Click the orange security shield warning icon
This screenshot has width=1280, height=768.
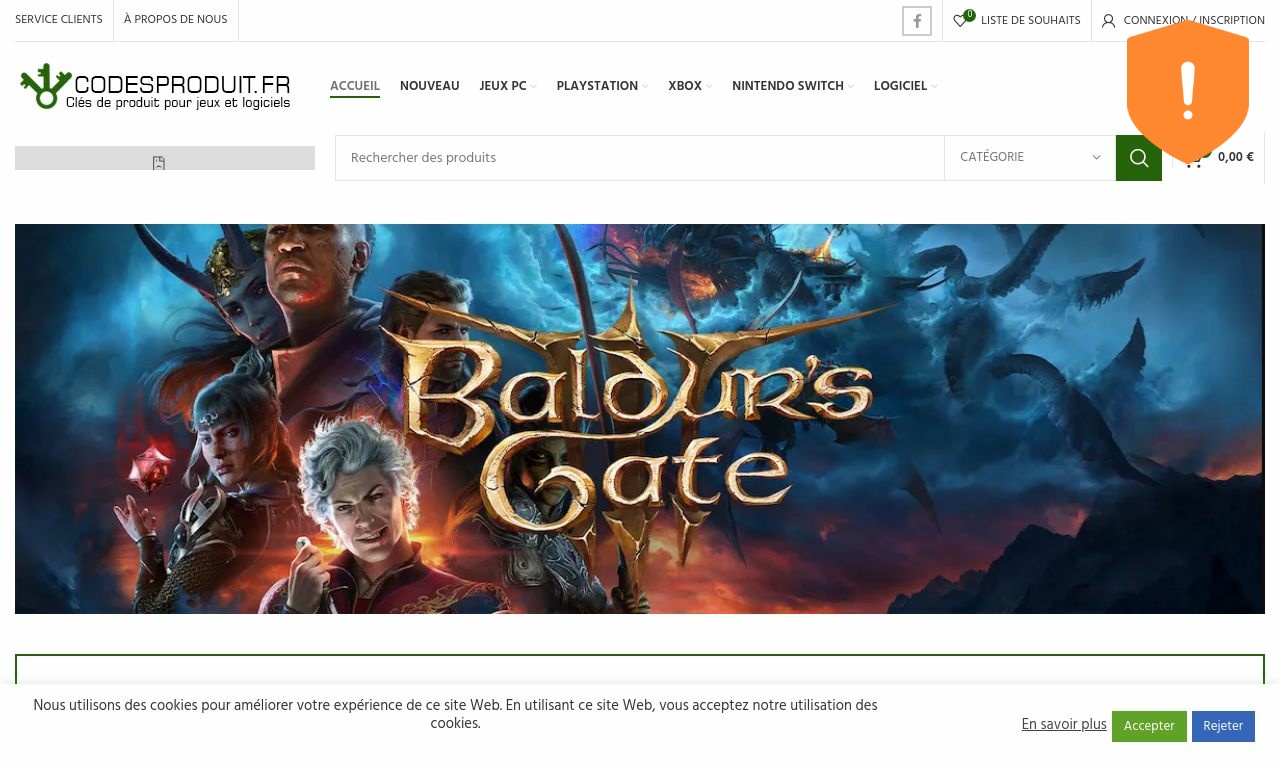coord(1188,92)
